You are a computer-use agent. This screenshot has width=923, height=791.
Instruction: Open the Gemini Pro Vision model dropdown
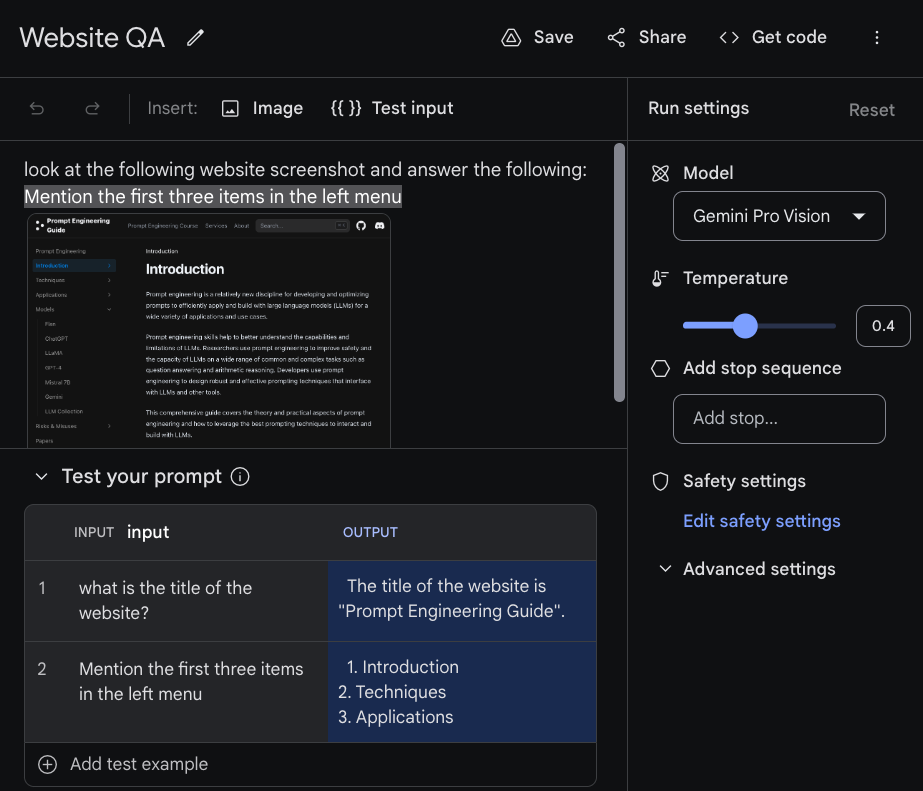pos(779,216)
